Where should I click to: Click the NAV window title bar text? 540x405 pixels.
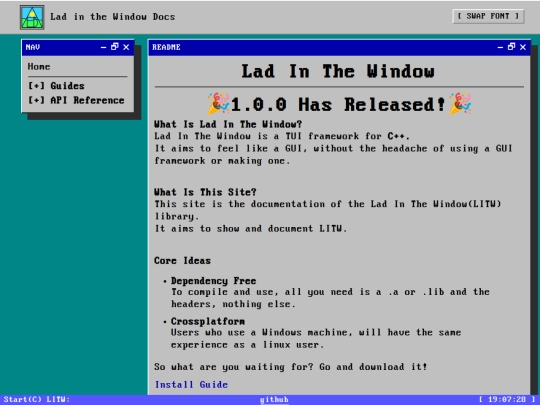tap(33, 47)
